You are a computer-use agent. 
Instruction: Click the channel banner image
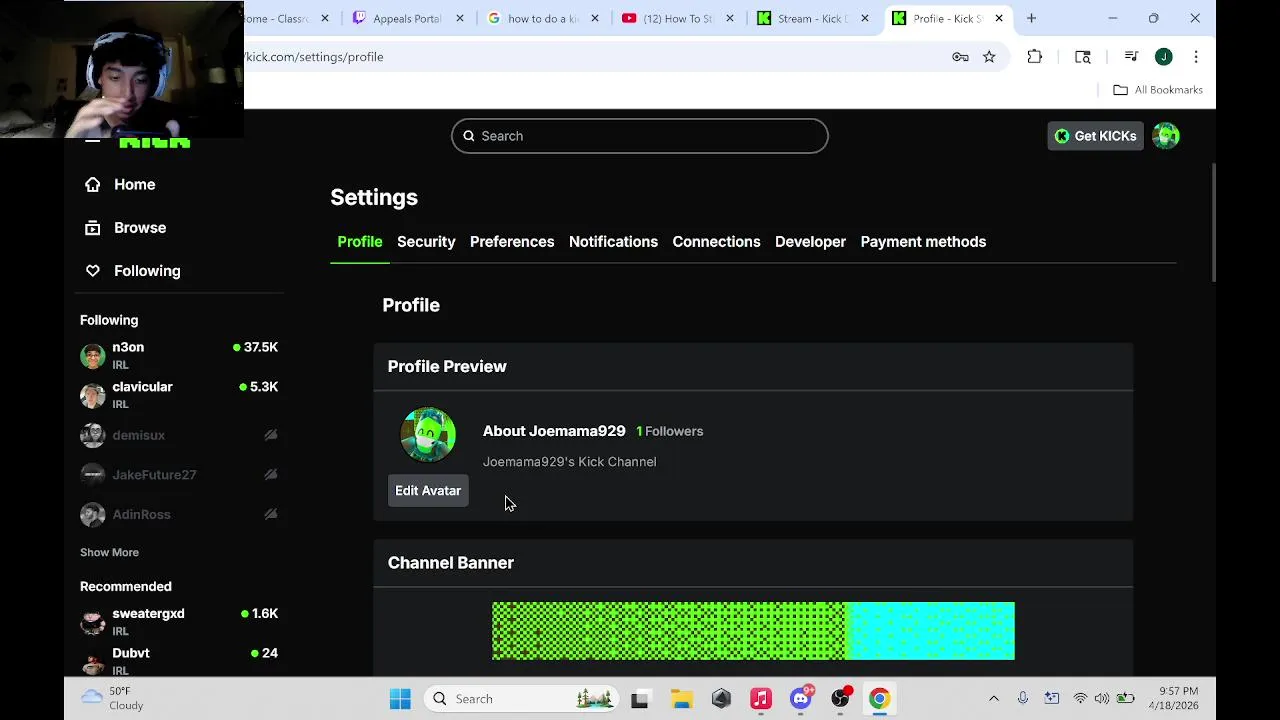[753, 631]
